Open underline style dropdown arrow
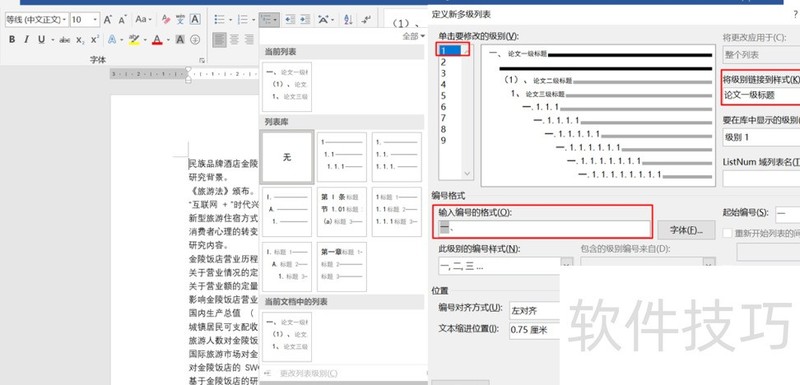Viewport: 800px width, 385px height. coord(53,39)
